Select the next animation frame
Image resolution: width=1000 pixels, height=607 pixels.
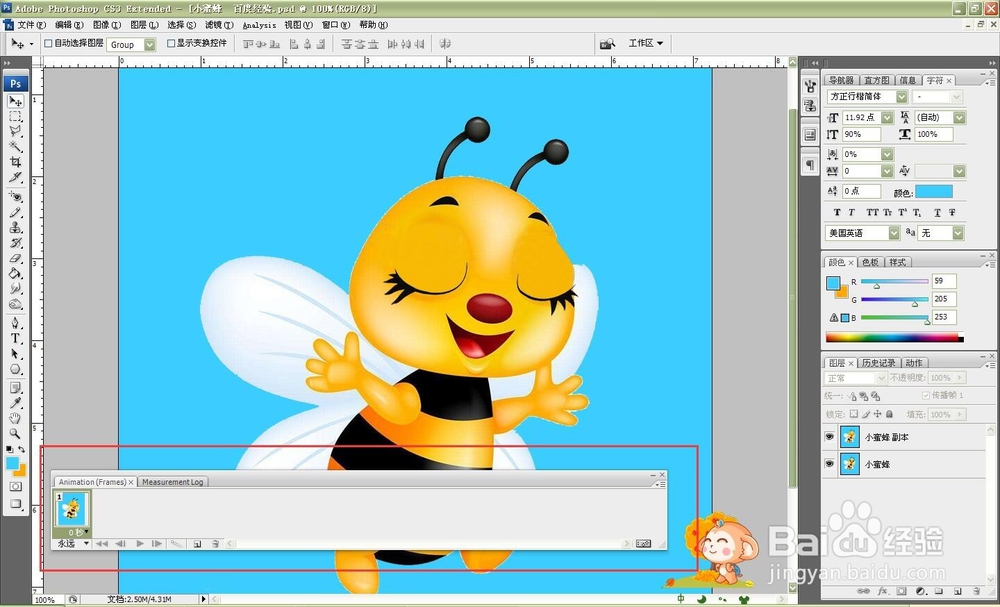coord(156,544)
